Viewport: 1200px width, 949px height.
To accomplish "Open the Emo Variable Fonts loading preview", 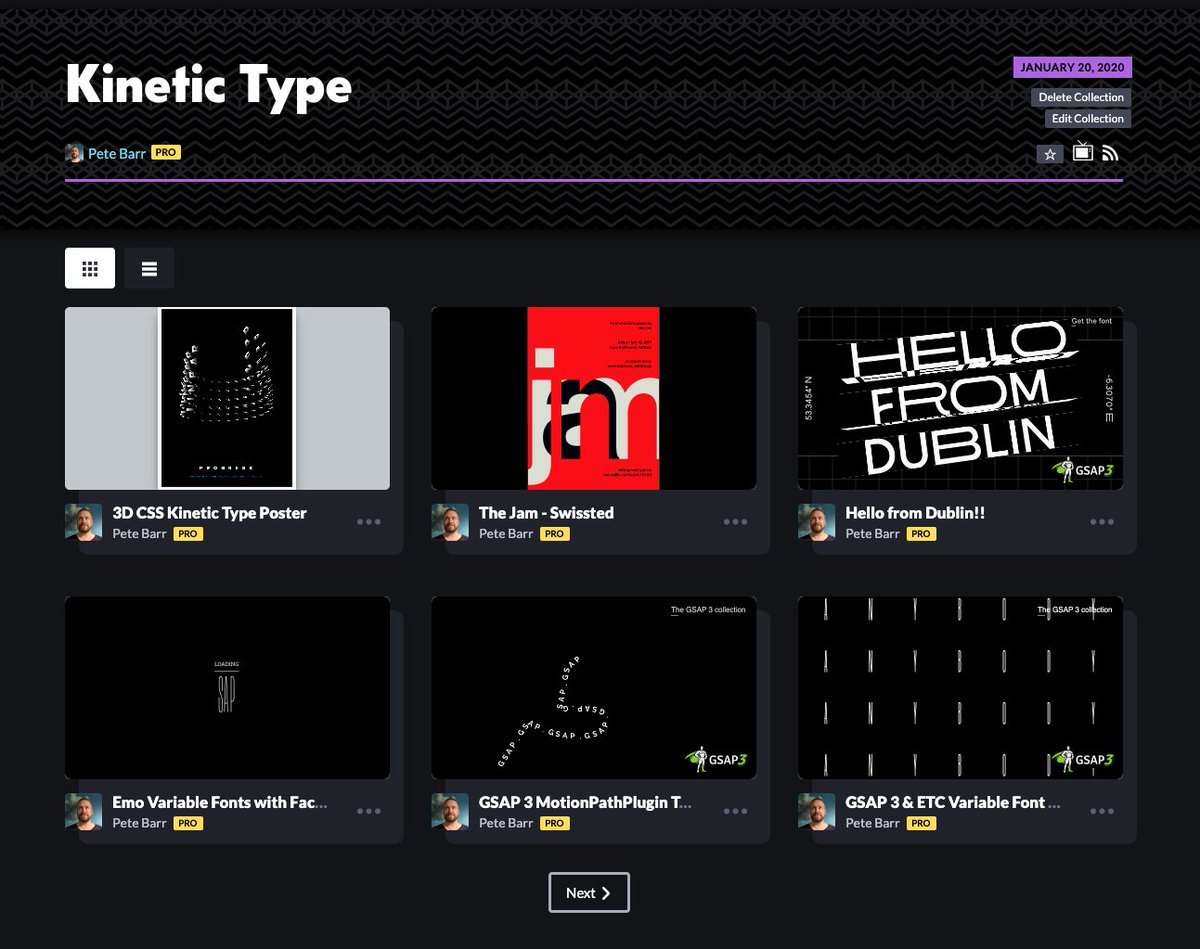I will (227, 688).
